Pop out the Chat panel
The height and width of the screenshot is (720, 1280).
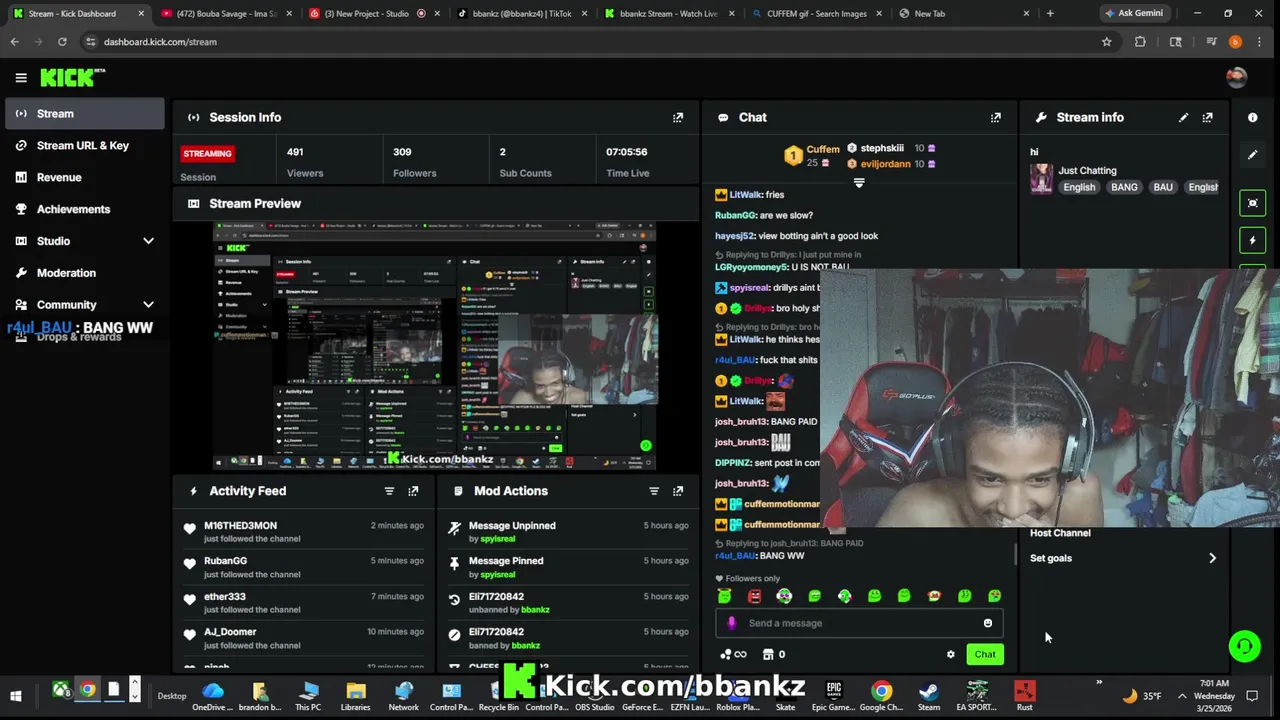tap(995, 117)
